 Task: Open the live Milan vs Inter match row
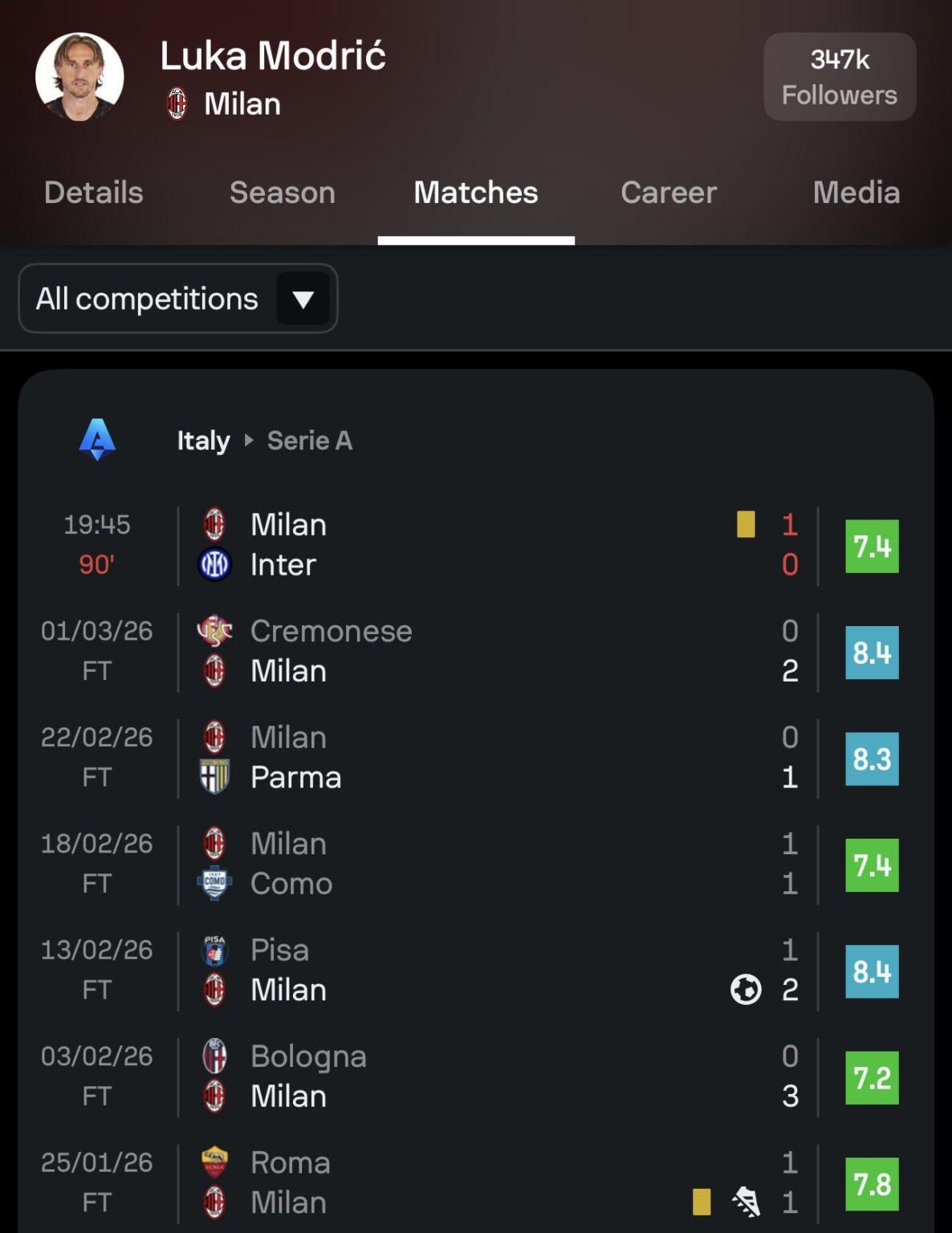482,545
